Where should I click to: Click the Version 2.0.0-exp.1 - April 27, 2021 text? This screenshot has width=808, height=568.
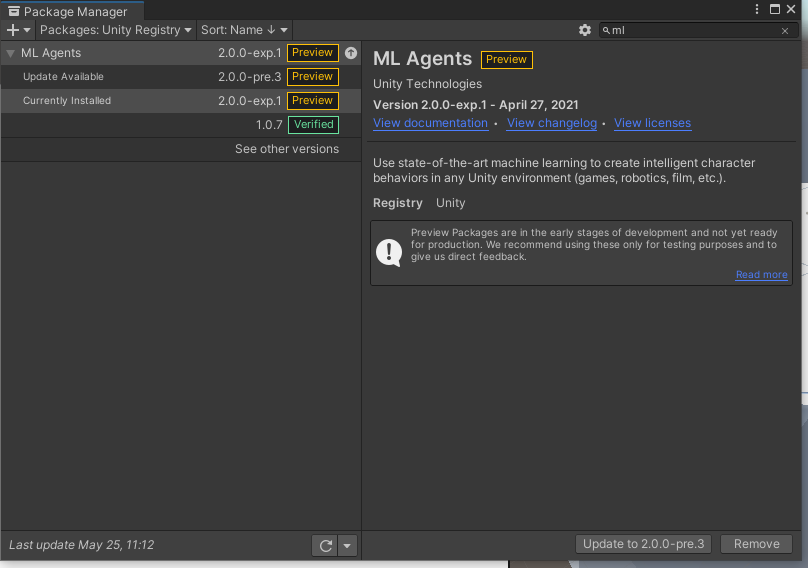(476, 105)
